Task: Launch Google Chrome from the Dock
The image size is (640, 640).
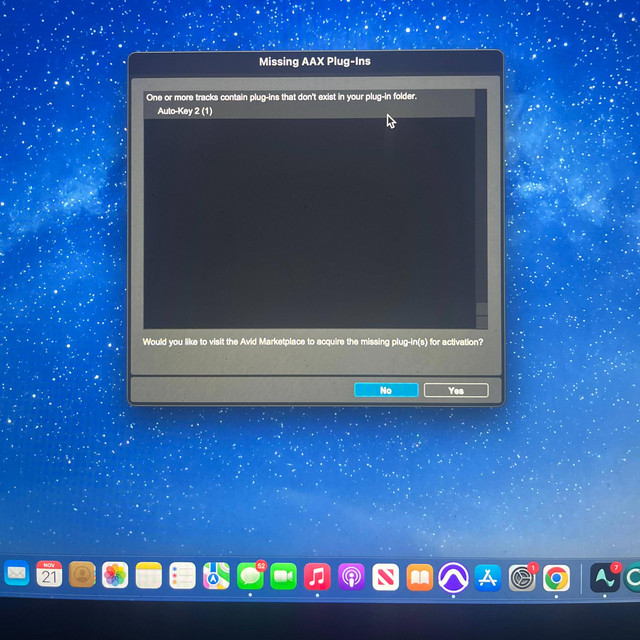Action: (556, 578)
